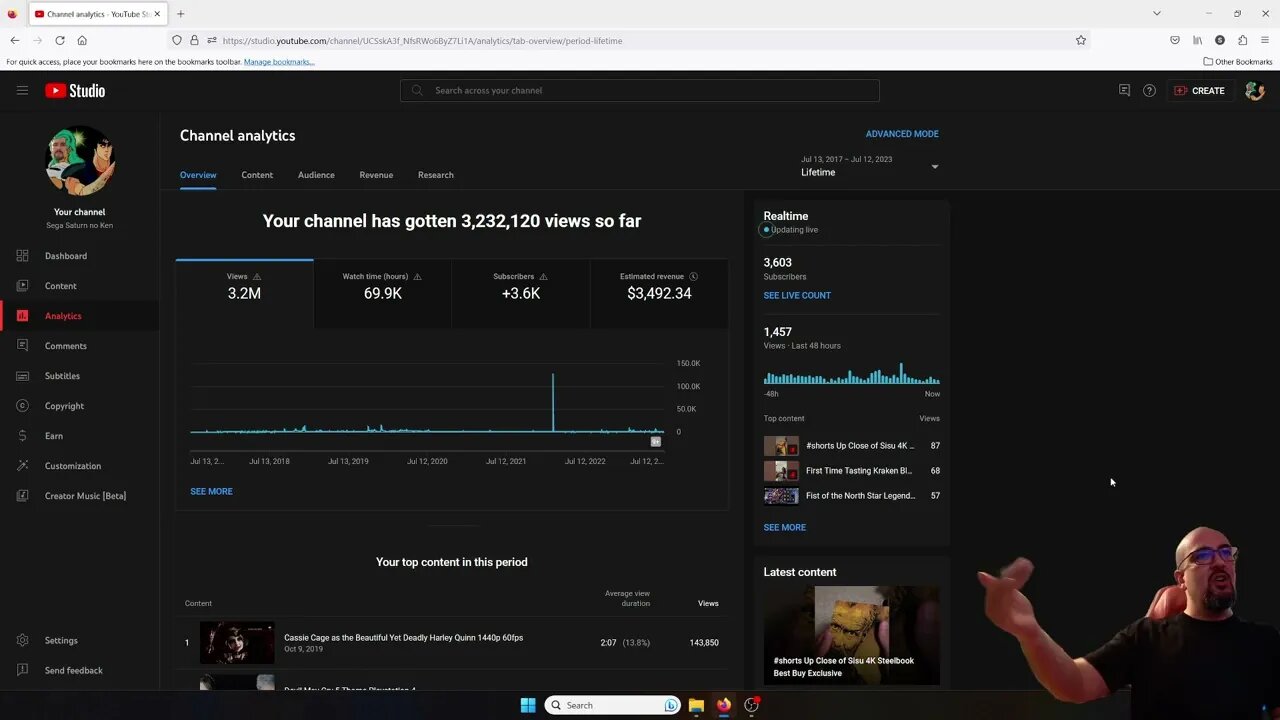Open a new browser tab

(181, 14)
